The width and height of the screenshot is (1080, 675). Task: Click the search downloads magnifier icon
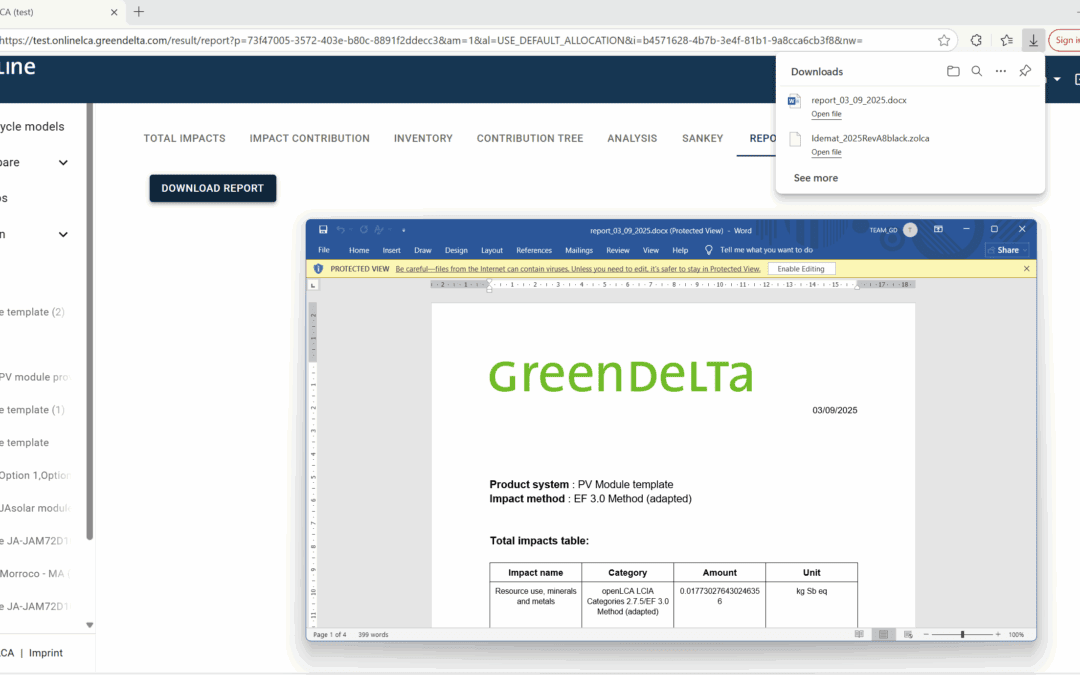(977, 71)
